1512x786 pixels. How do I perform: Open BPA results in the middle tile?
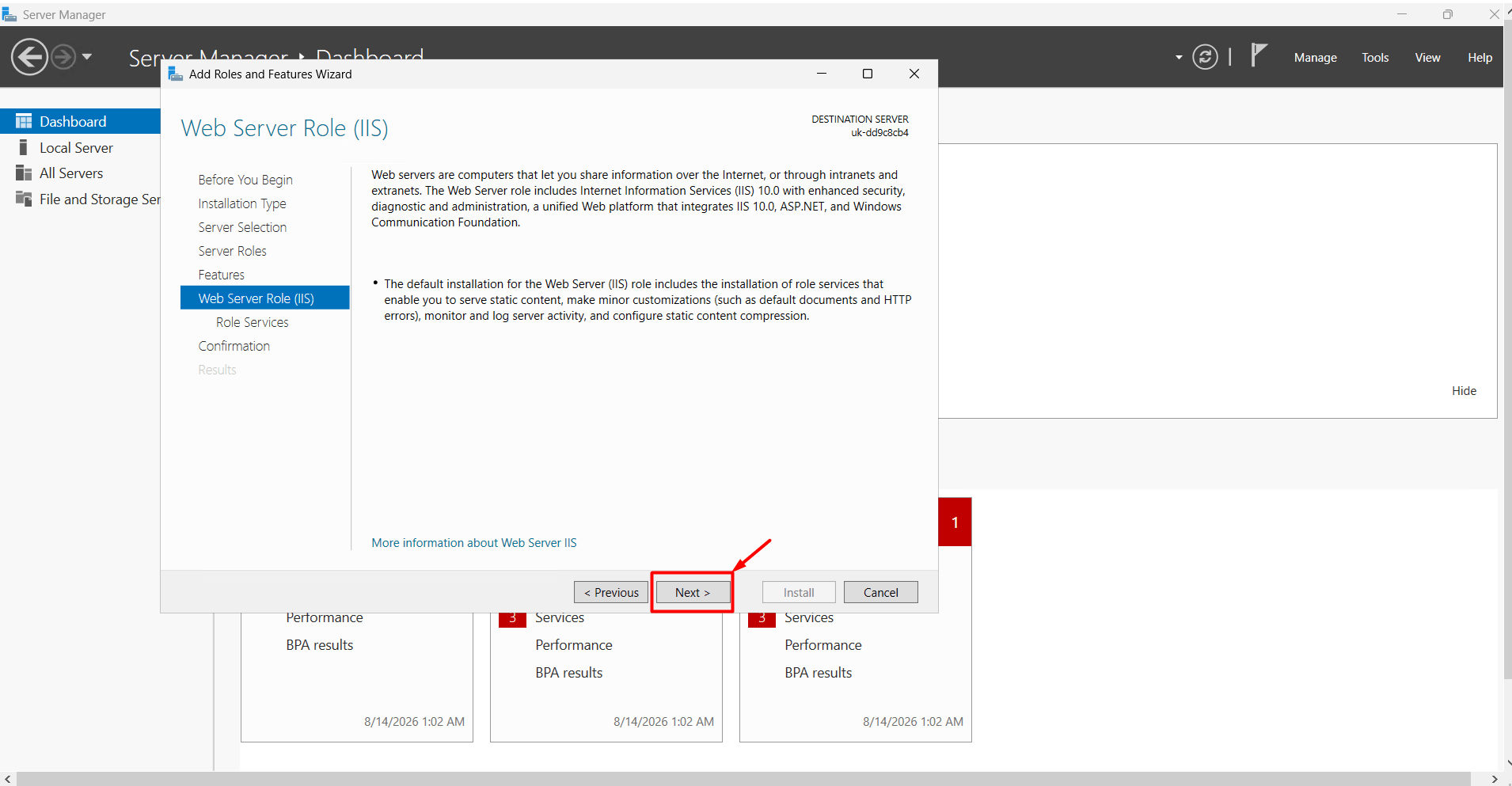click(569, 673)
